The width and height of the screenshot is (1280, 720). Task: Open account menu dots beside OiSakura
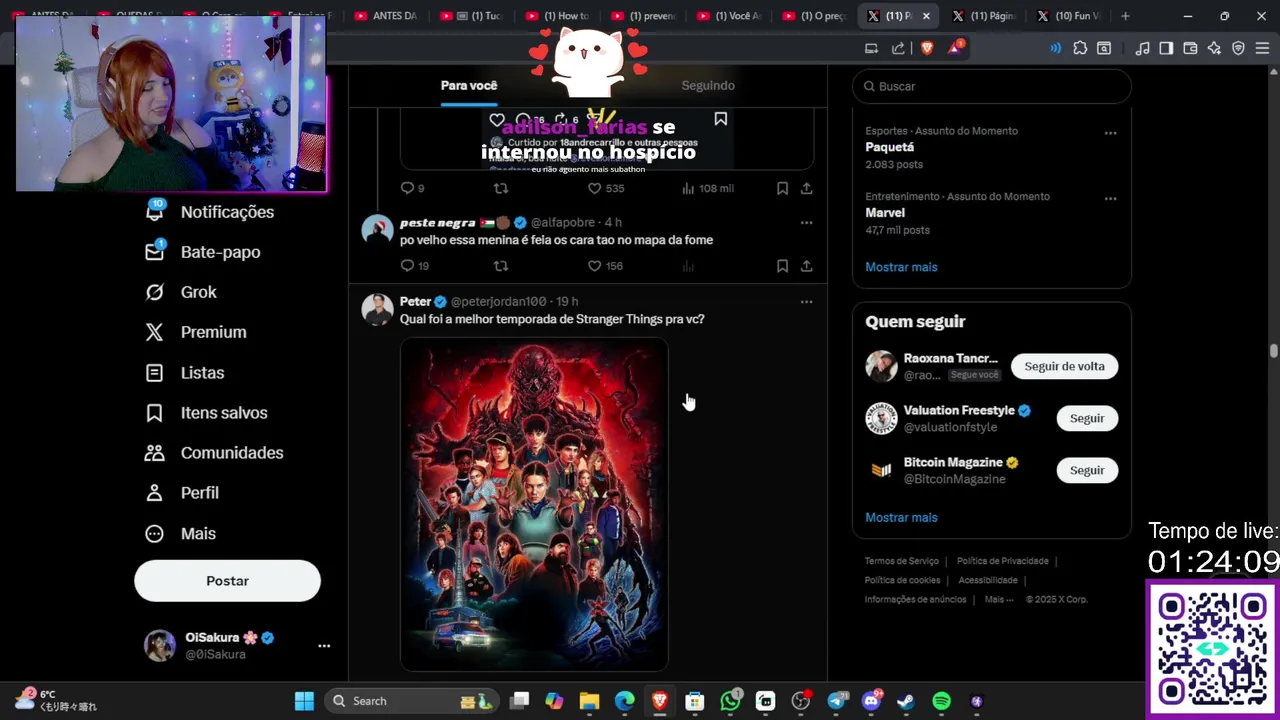click(324, 646)
